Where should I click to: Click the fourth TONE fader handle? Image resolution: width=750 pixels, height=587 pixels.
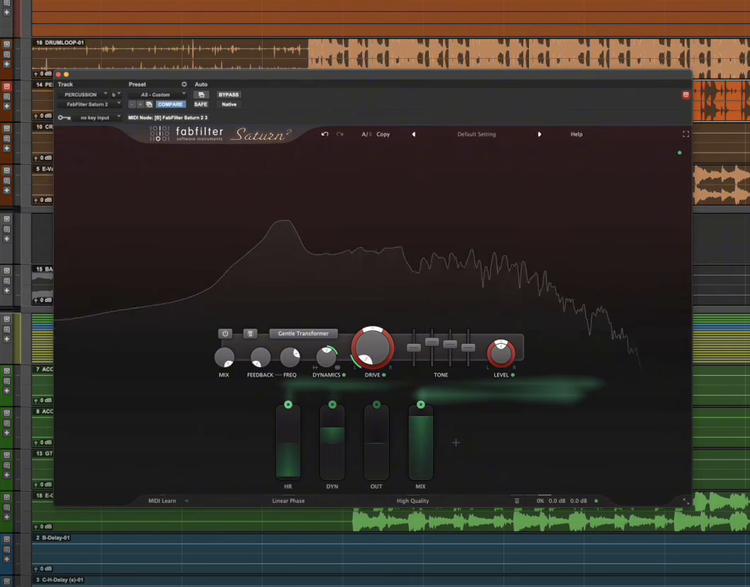(468, 347)
